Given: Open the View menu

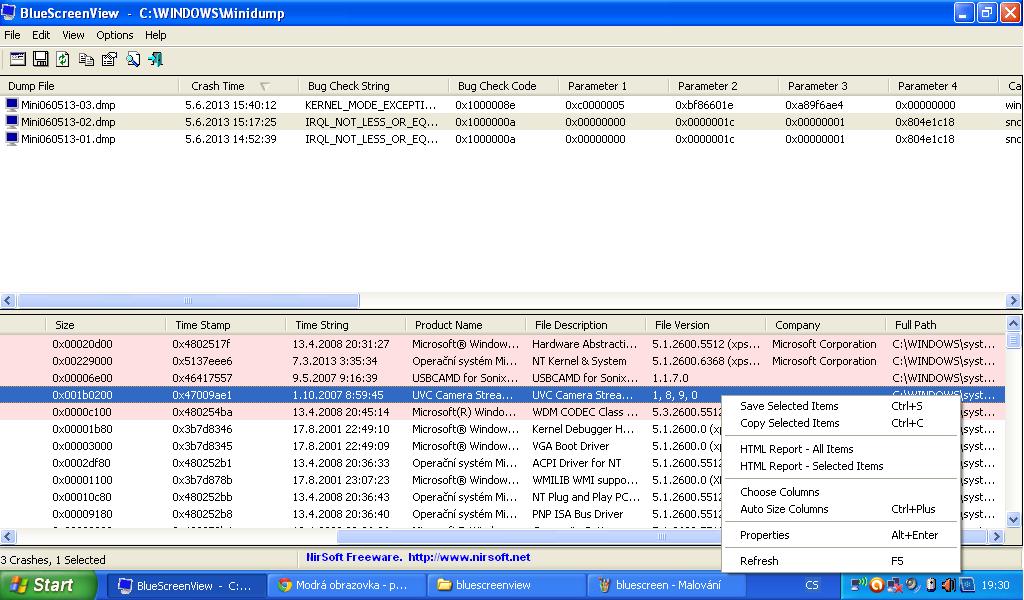Looking at the screenshot, I should (73, 35).
